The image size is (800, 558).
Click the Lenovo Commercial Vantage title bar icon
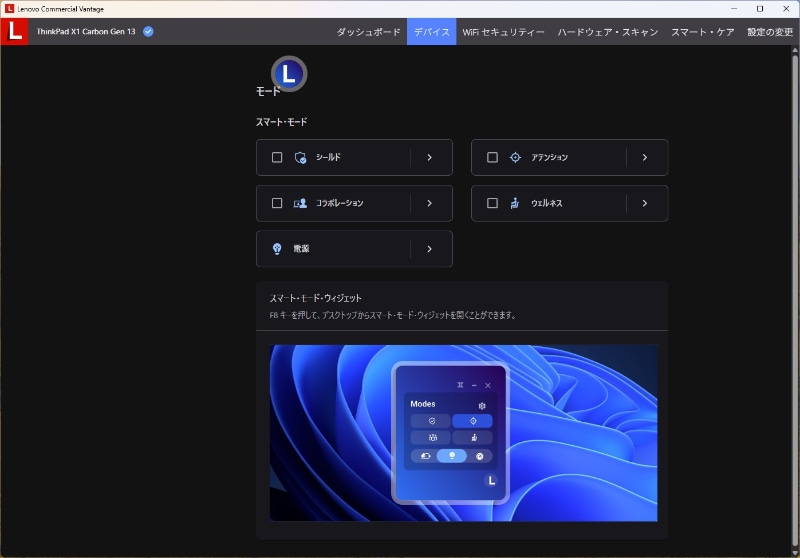pos(9,9)
